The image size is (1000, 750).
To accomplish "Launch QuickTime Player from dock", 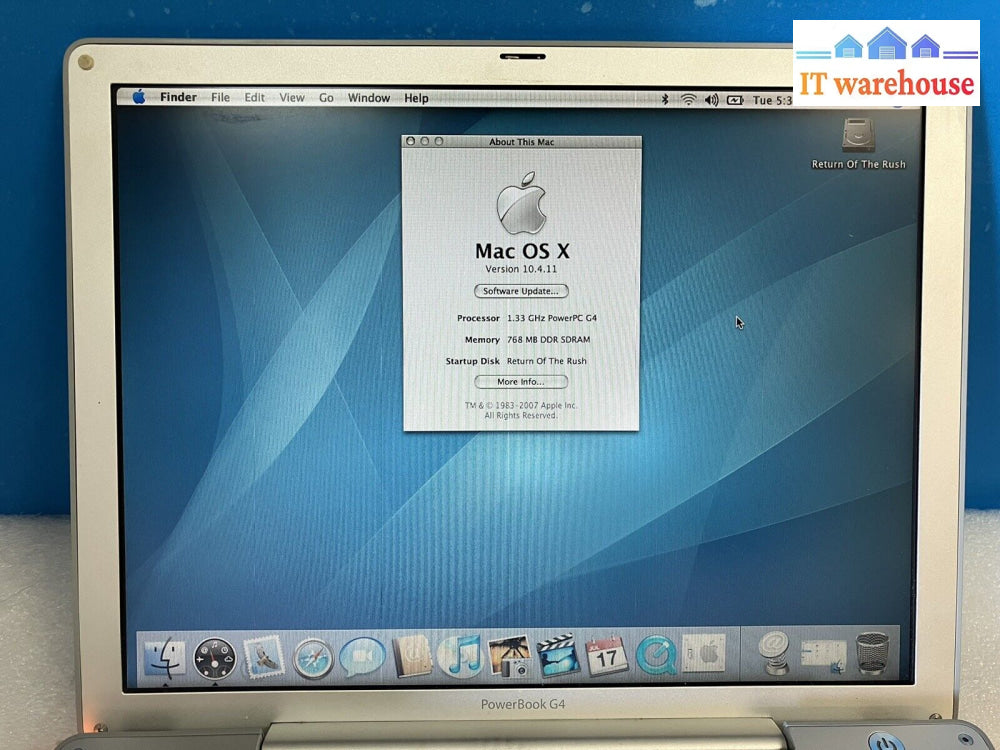I will pos(655,656).
